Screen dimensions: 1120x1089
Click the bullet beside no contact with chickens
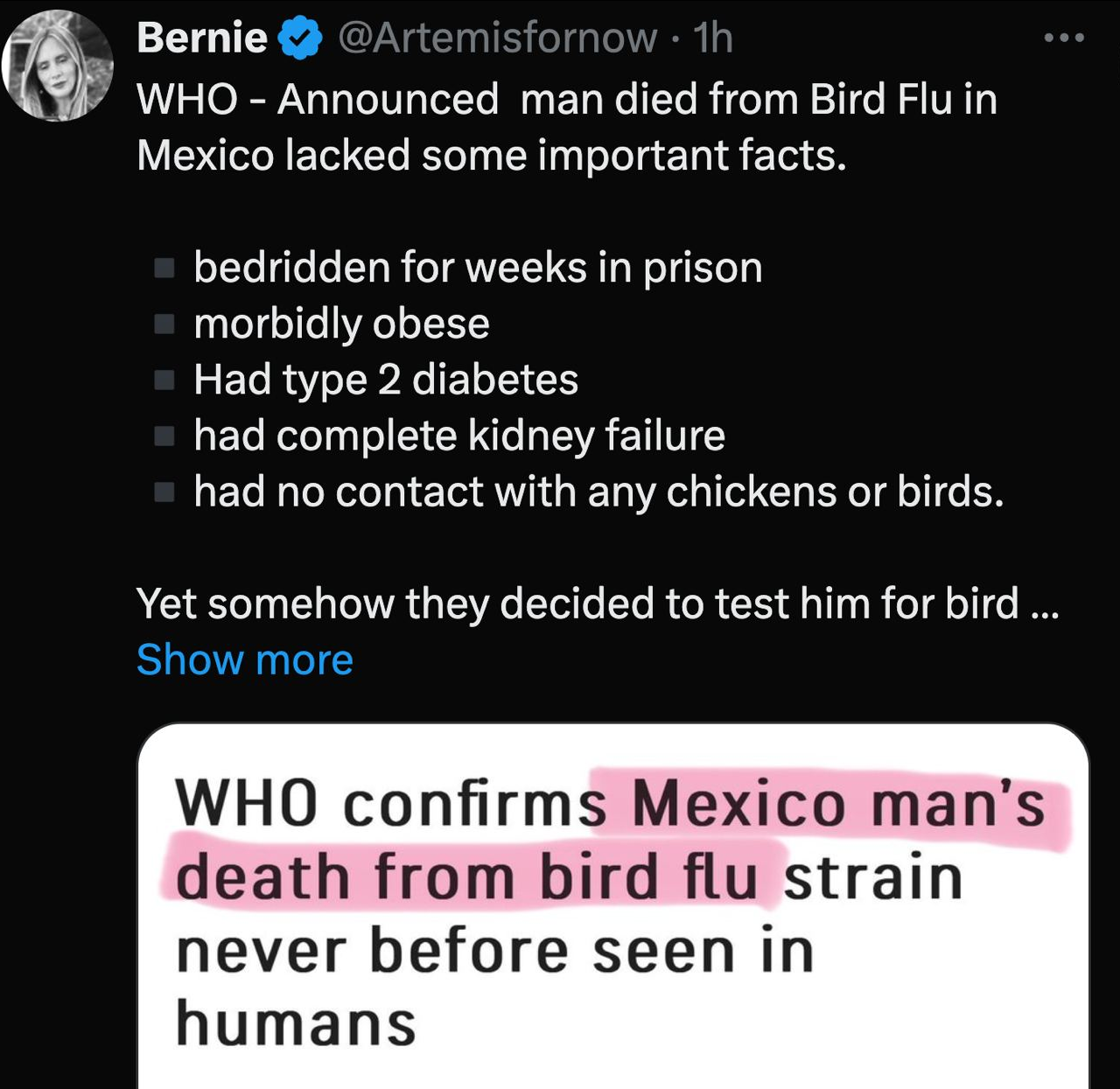[x=164, y=492]
